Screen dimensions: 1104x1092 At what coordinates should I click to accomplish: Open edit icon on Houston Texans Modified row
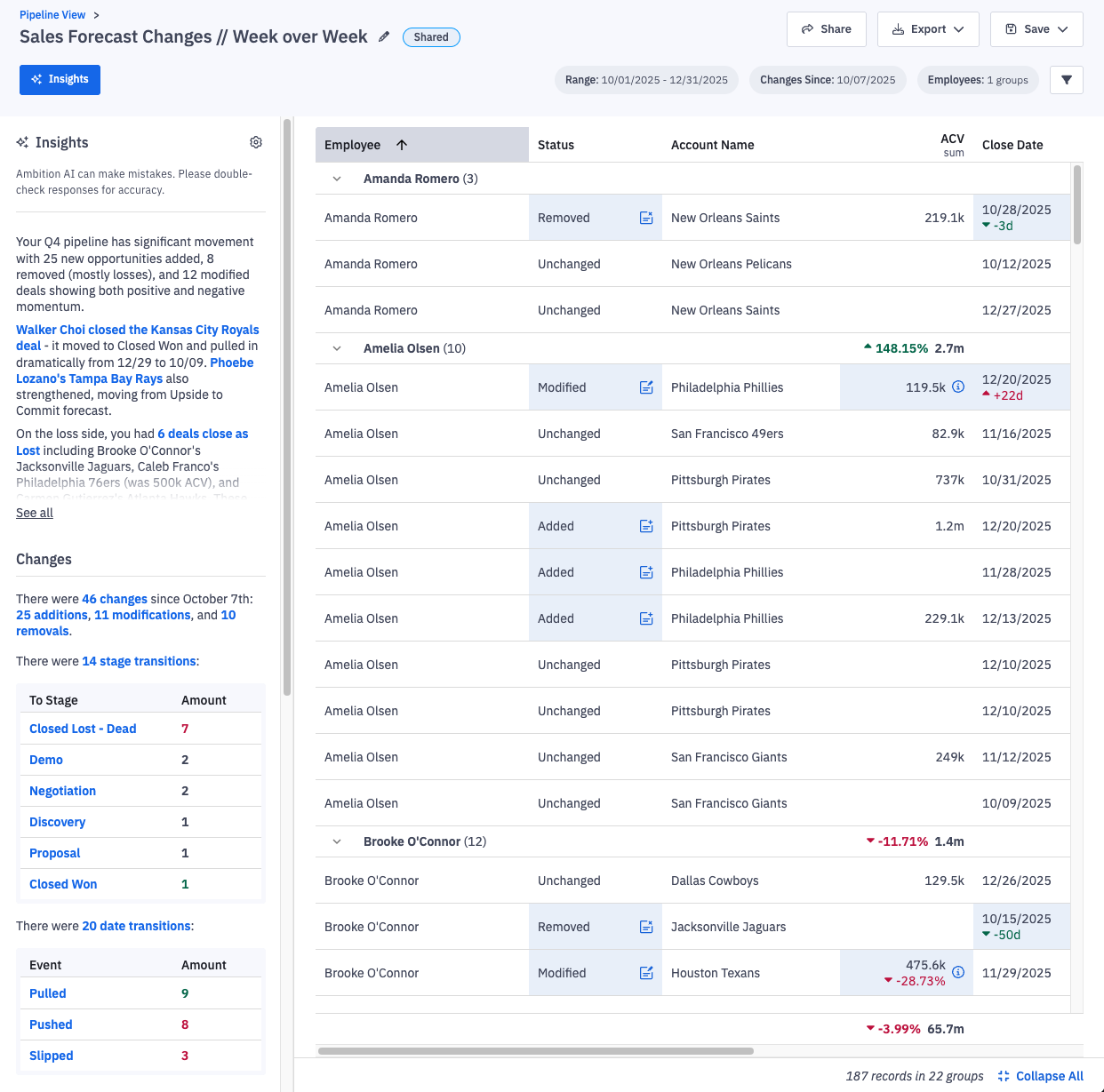pyautogui.click(x=646, y=973)
